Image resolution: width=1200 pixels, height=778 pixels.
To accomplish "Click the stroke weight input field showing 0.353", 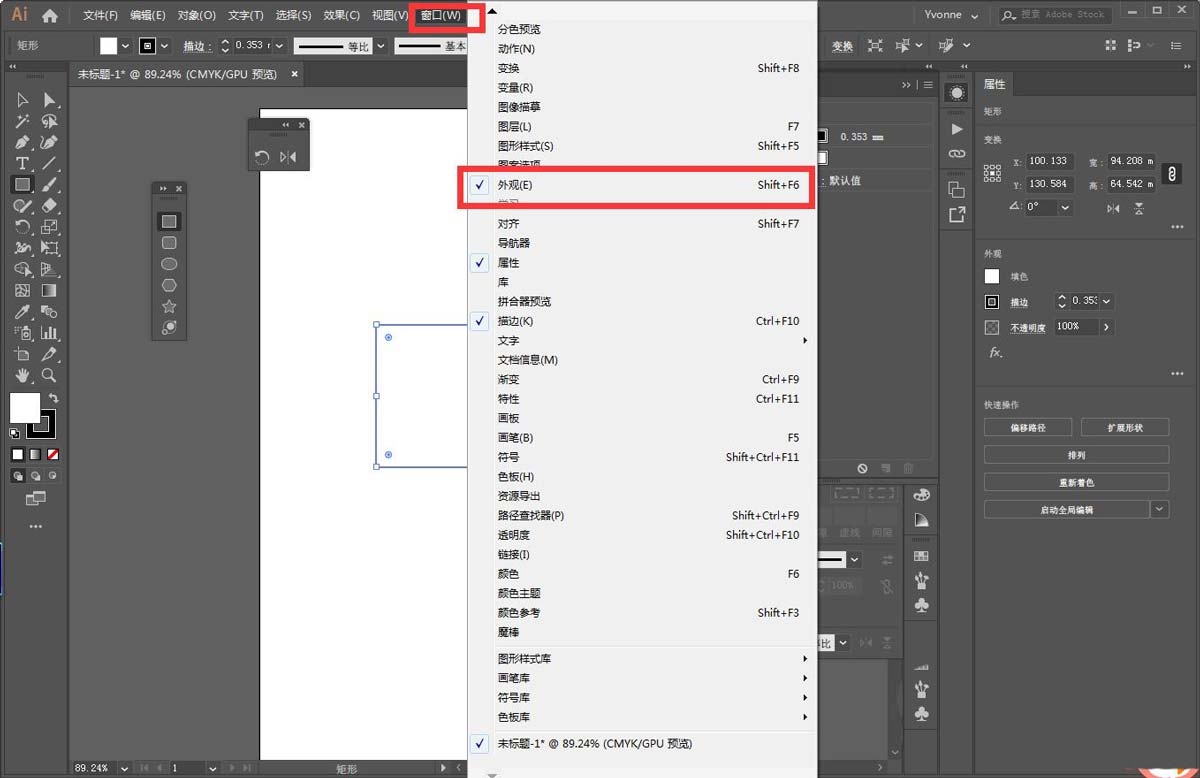I will pos(249,45).
